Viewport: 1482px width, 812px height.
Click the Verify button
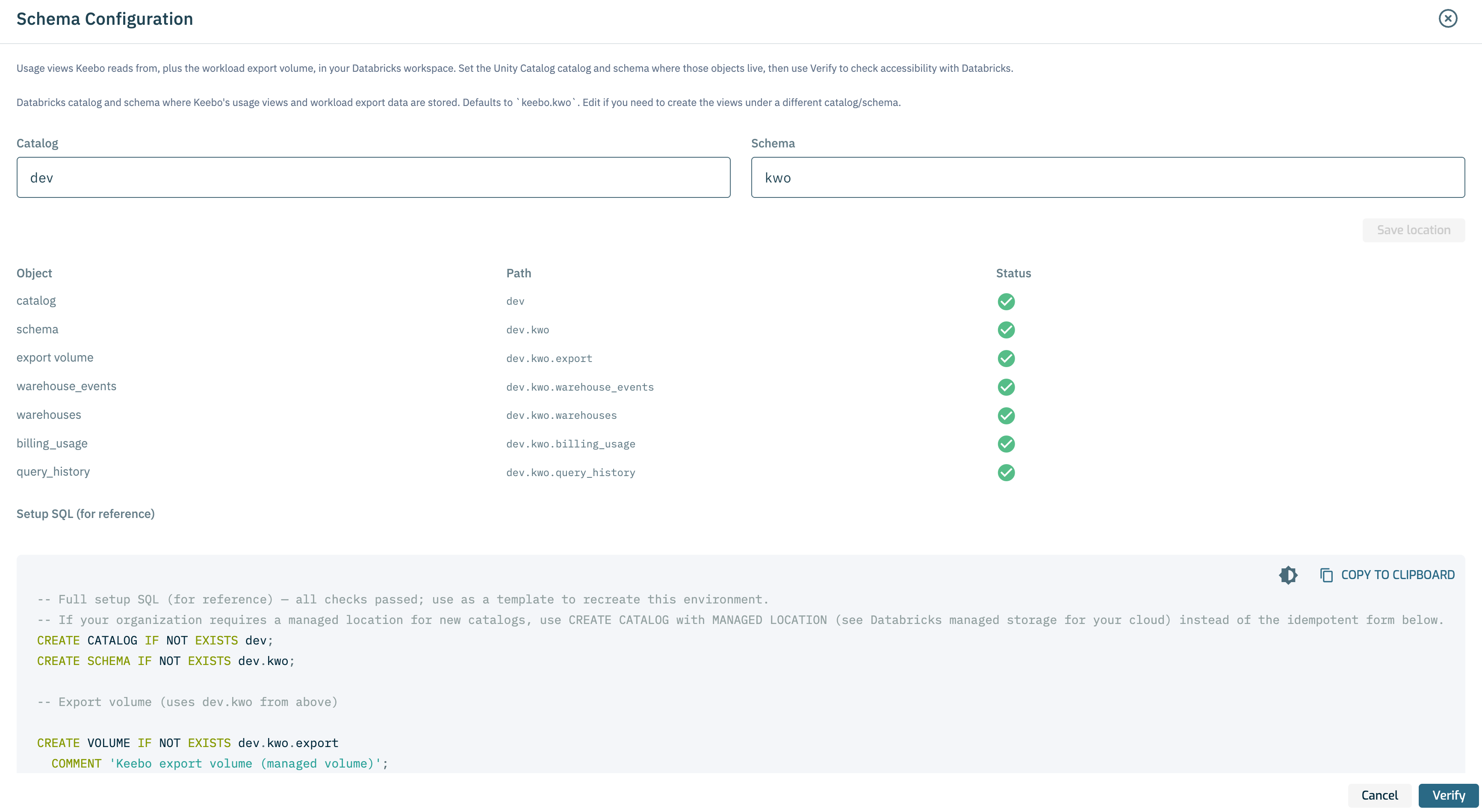[1448, 795]
